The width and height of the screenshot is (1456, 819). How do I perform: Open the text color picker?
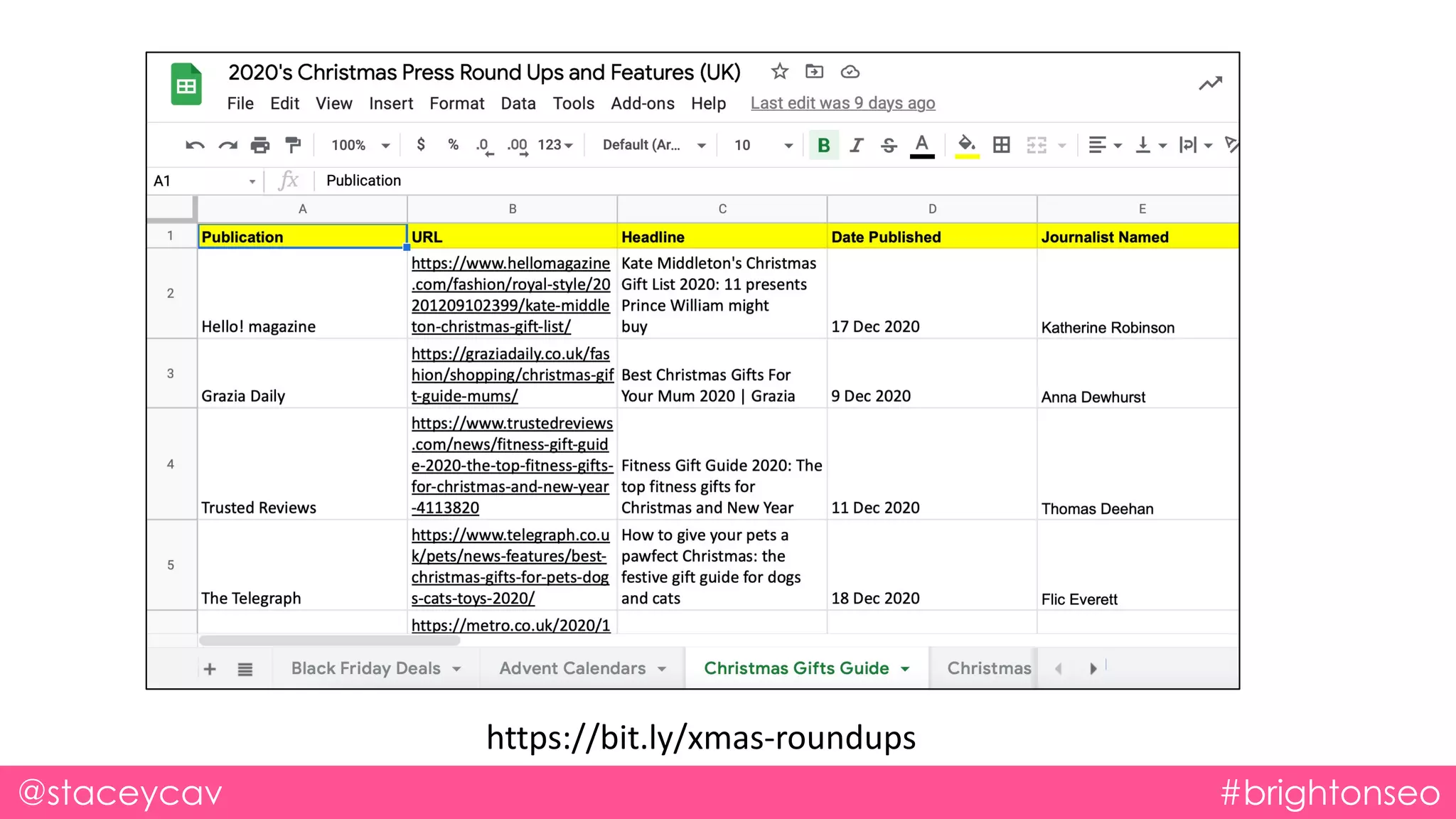point(922,146)
